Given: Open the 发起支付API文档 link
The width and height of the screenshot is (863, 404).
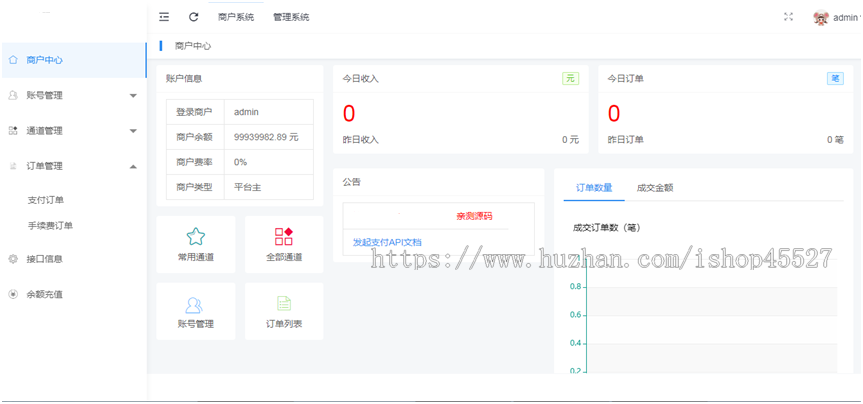Looking at the screenshot, I should [x=387, y=242].
